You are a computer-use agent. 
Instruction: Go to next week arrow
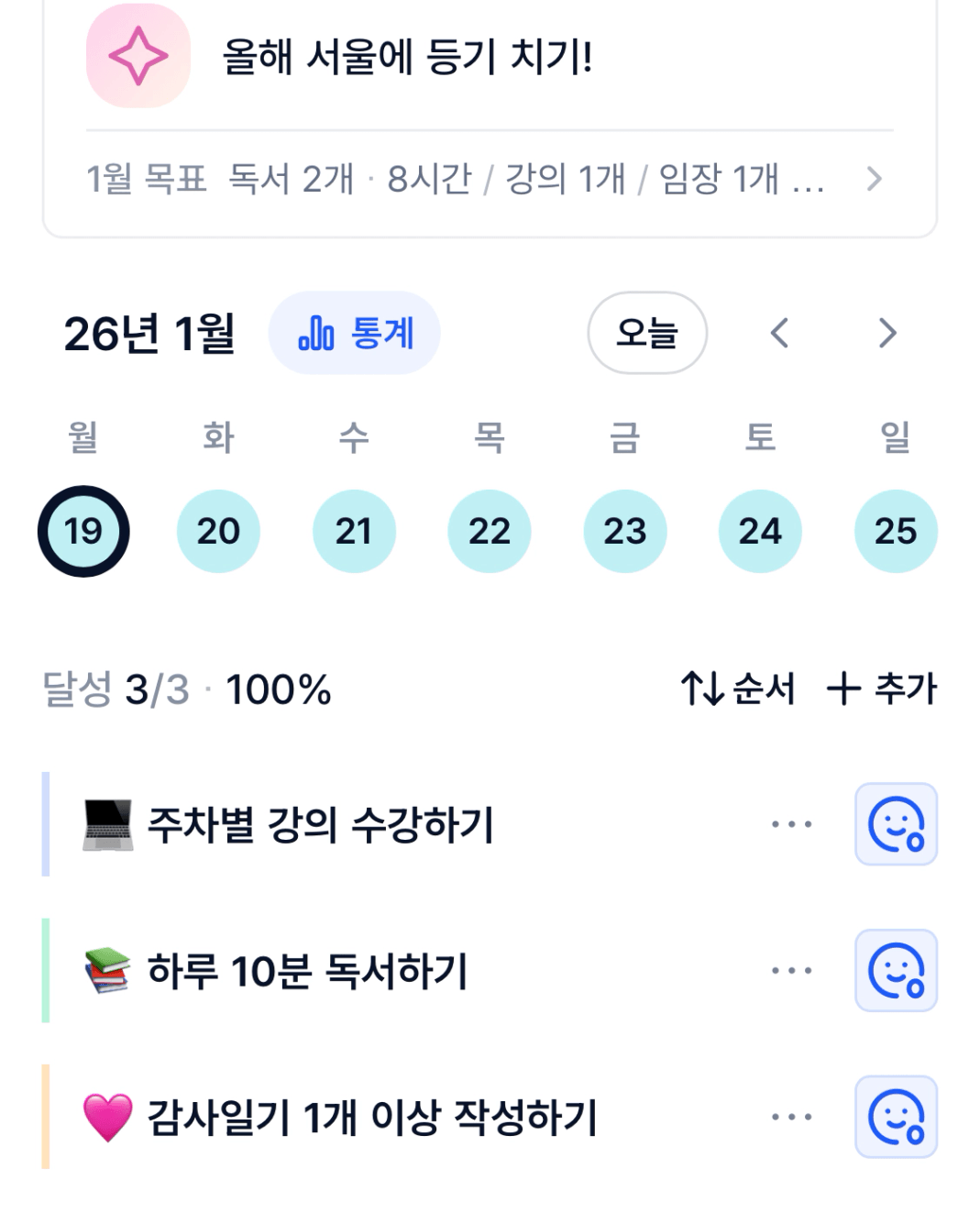[x=886, y=333]
